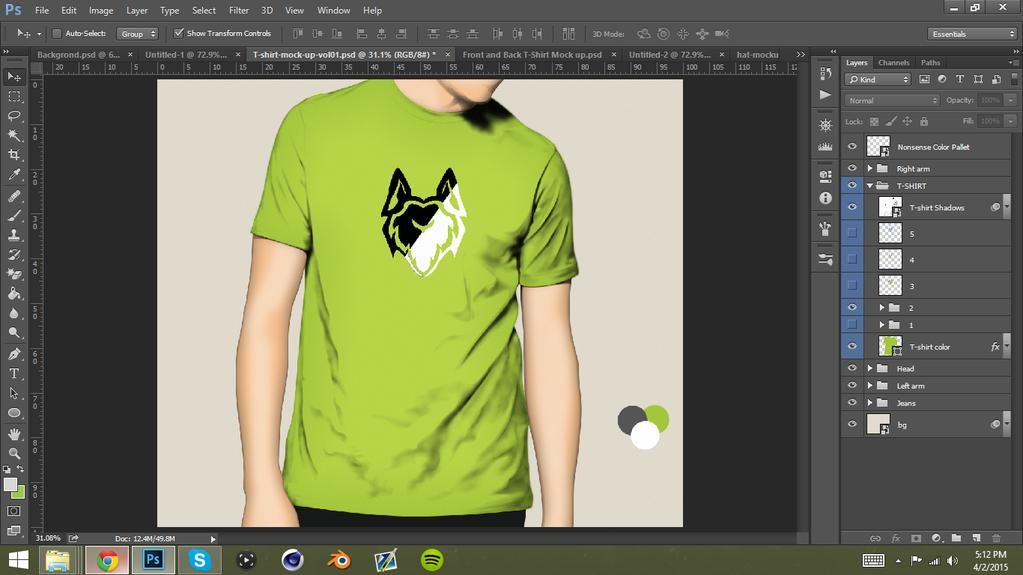Expand the Jeans group
This screenshot has height=575, width=1023.
(870, 403)
